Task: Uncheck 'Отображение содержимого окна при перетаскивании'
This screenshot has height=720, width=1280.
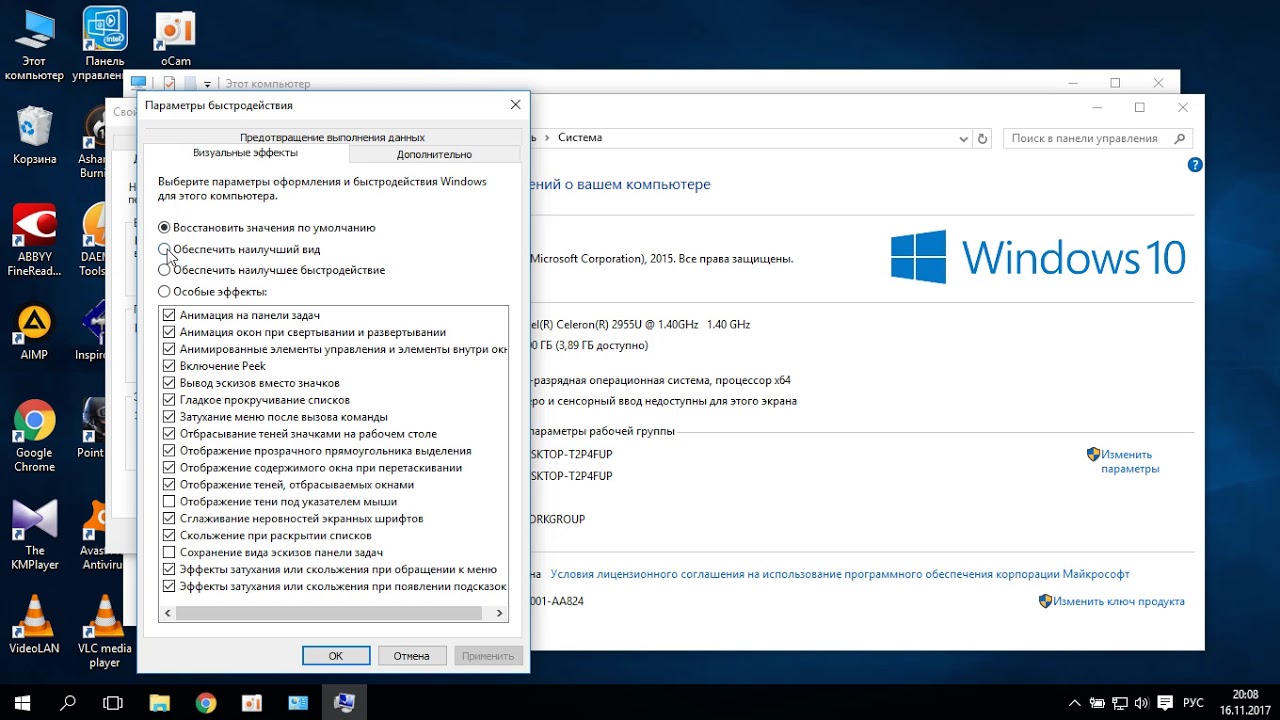Action: [x=169, y=468]
